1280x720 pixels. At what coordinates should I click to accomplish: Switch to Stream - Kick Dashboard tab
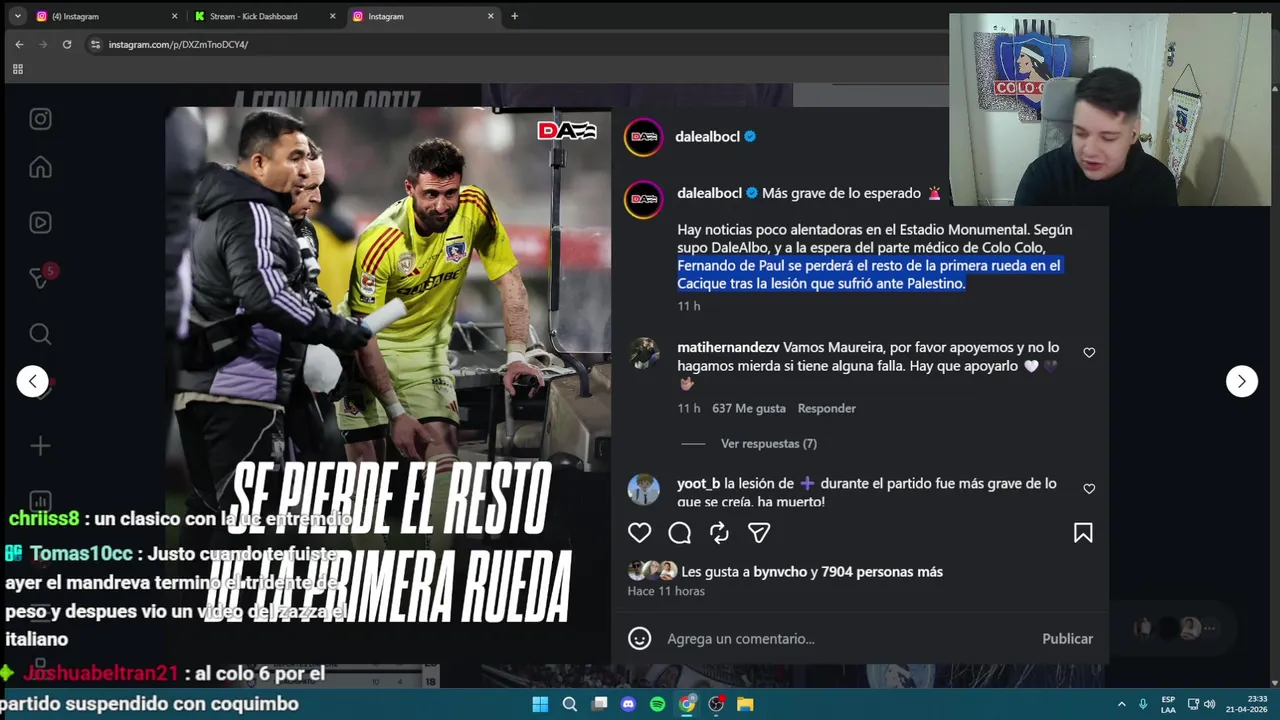point(265,16)
